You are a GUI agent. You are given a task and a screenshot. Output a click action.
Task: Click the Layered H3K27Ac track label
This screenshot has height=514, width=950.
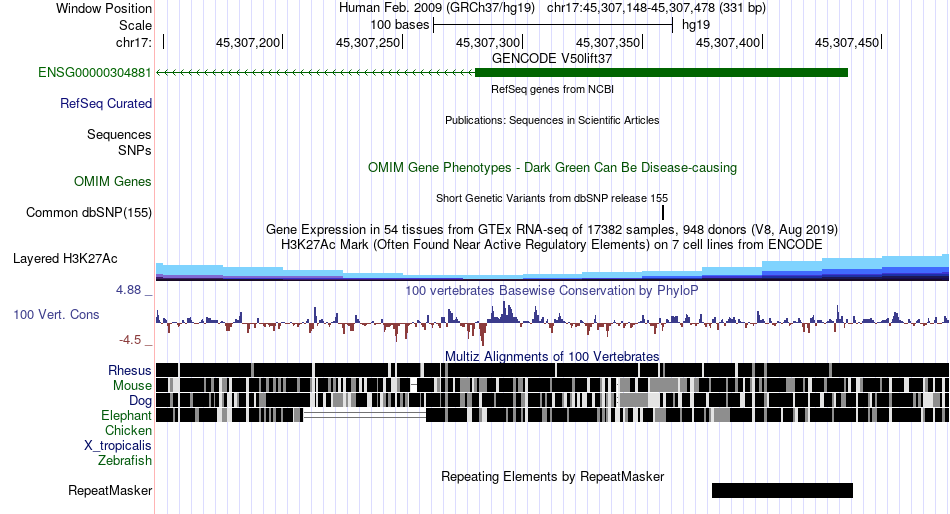coord(65,259)
